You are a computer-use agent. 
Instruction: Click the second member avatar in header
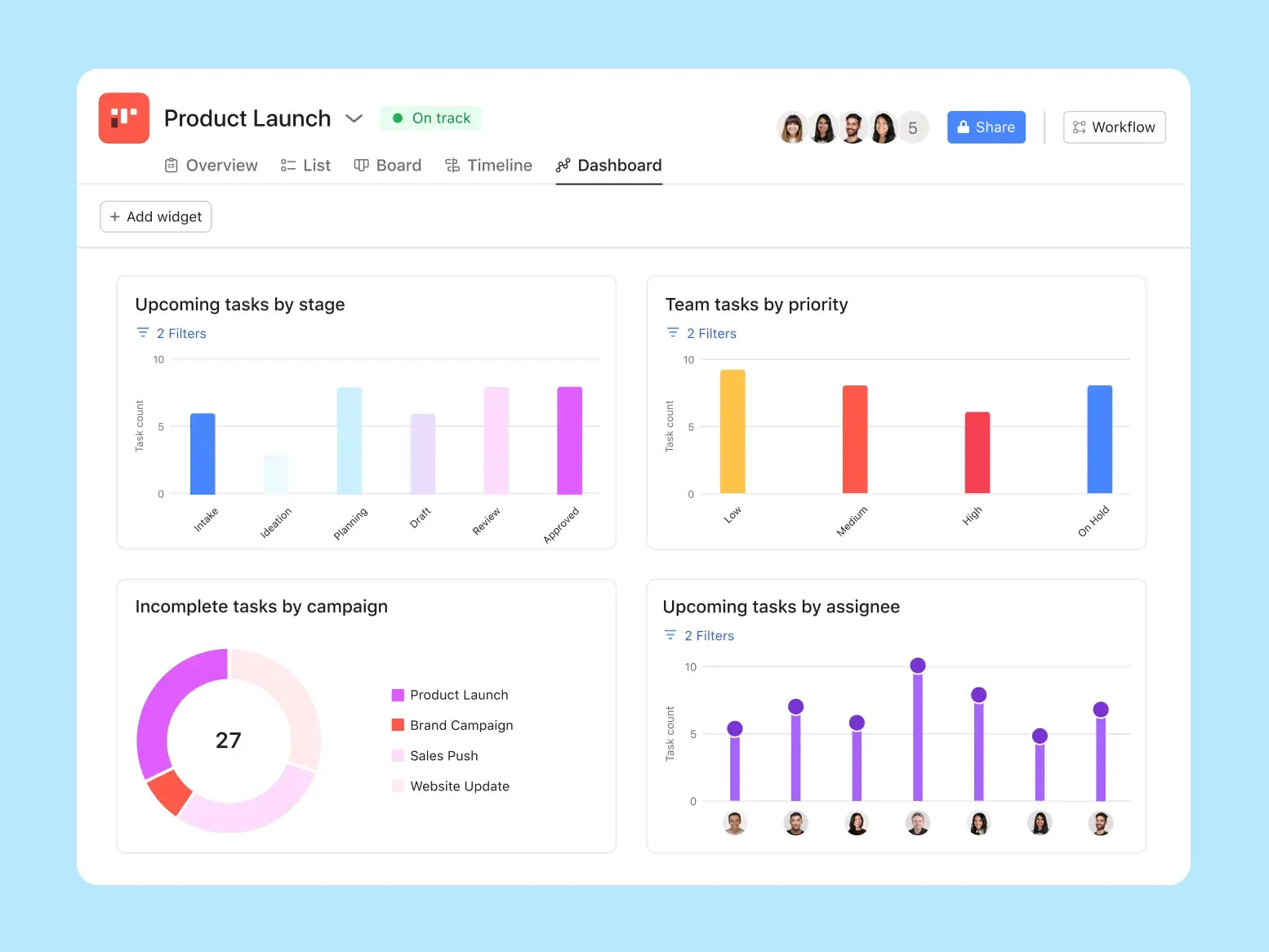pos(822,128)
